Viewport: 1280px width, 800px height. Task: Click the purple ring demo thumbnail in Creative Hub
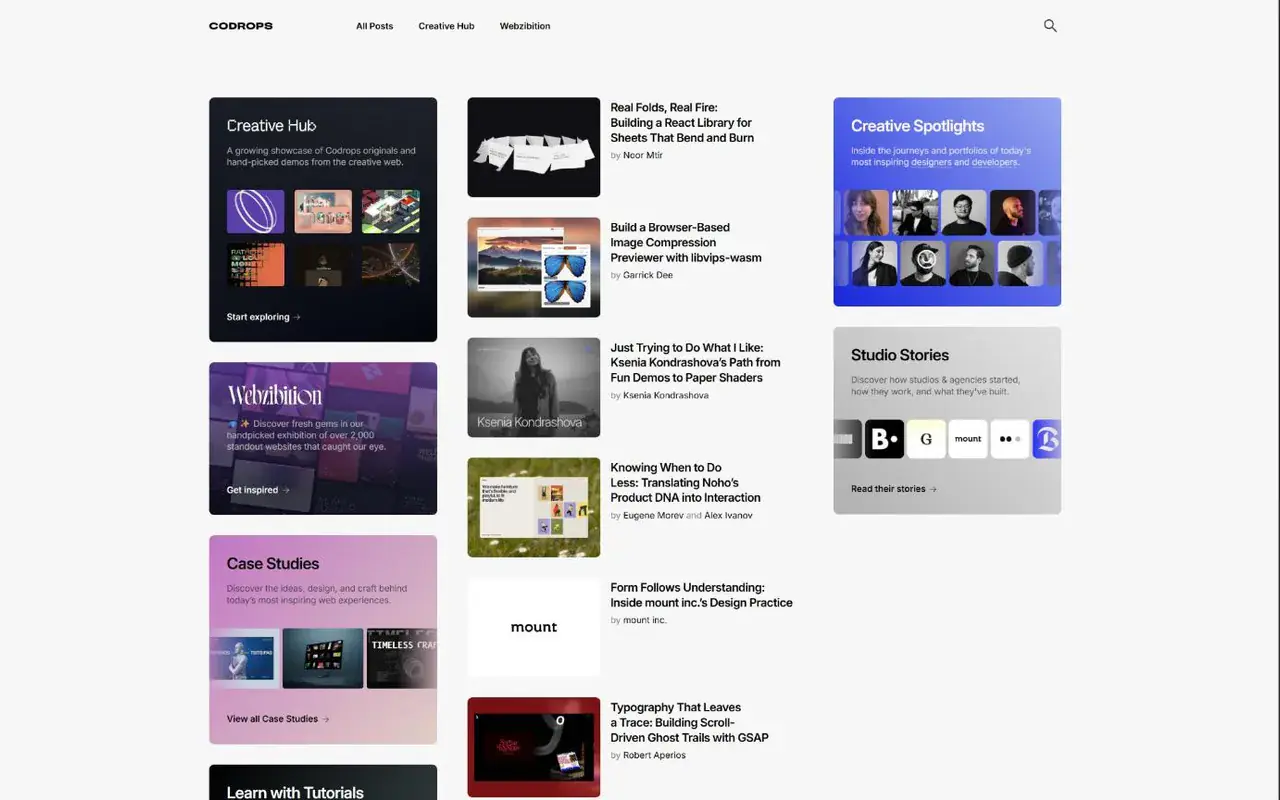pyautogui.click(x=255, y=212)
